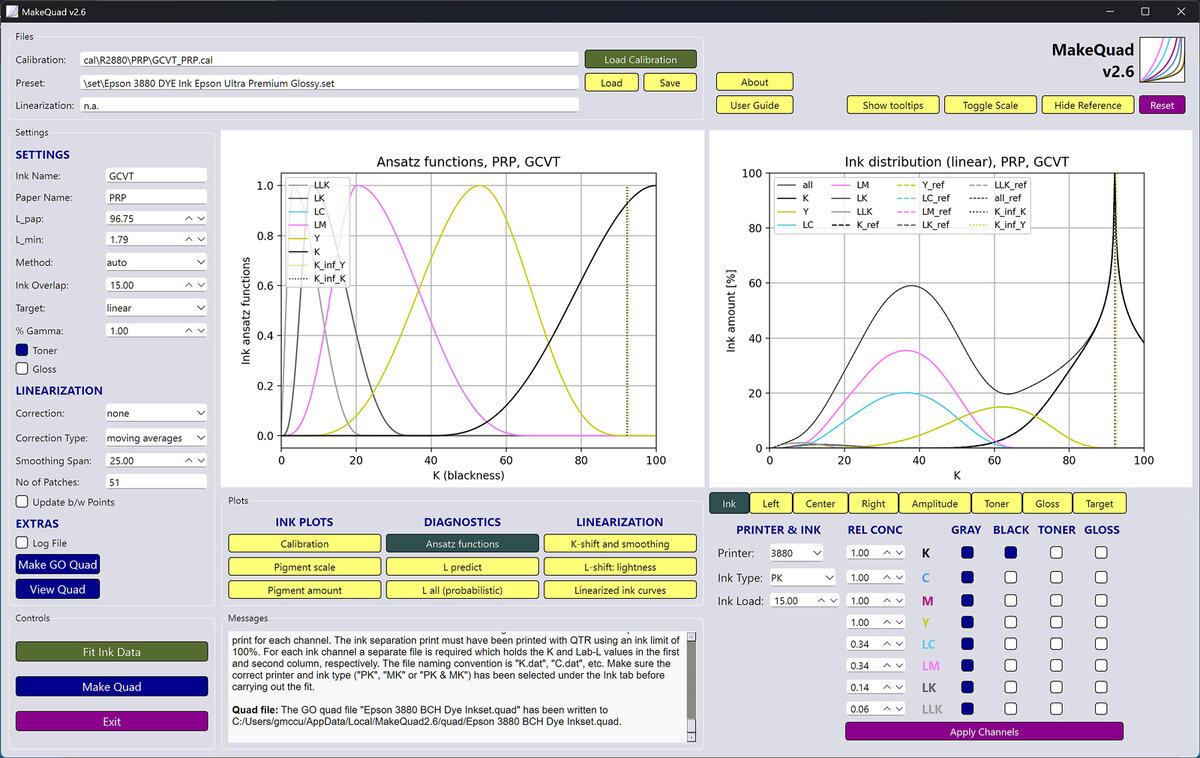Enable the BLACK checkbox for C channel
This screenshot has height=758, width=1200.
coord(1011,577)
